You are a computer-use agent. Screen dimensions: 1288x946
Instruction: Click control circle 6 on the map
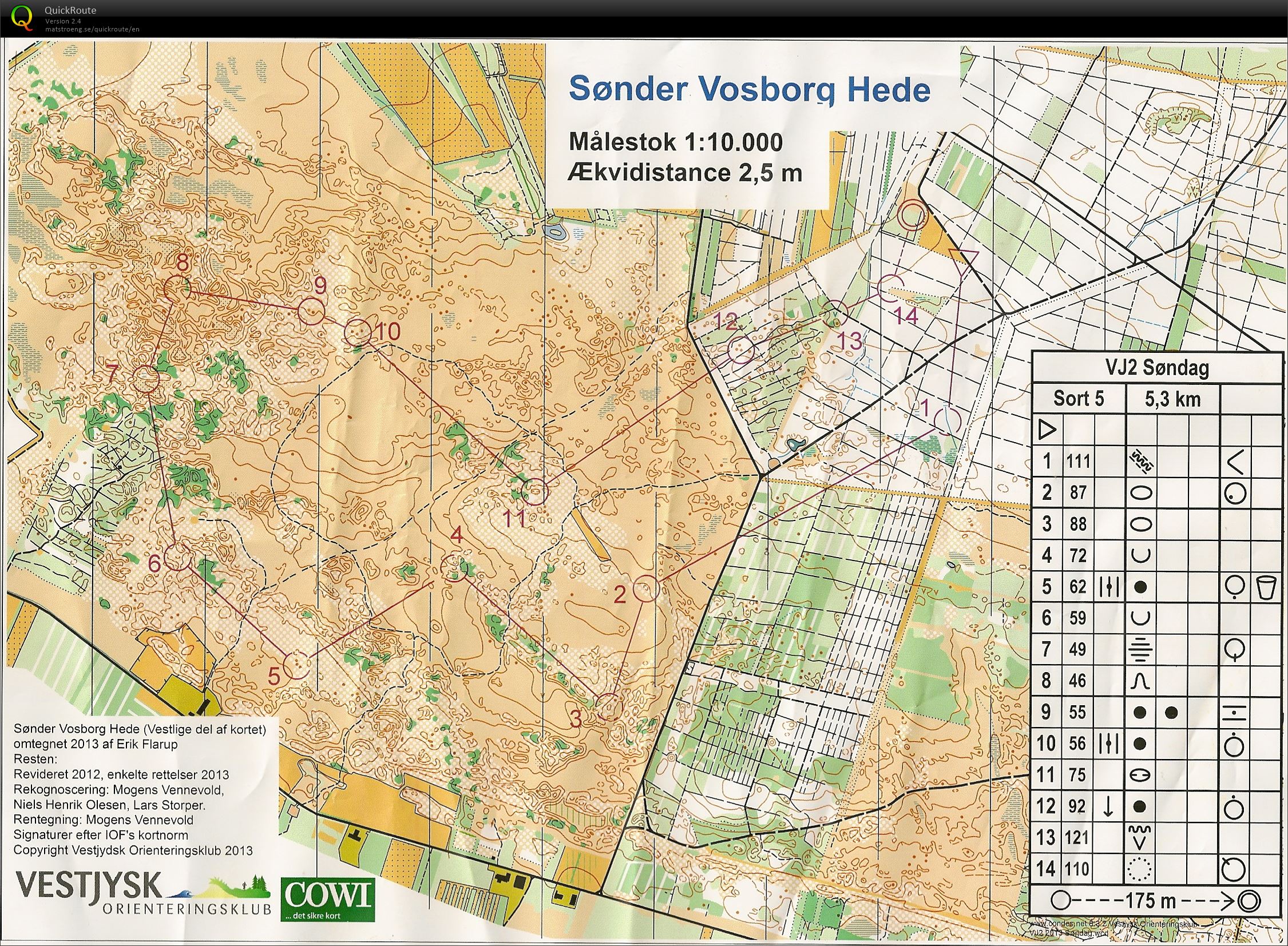click(177, 557)
